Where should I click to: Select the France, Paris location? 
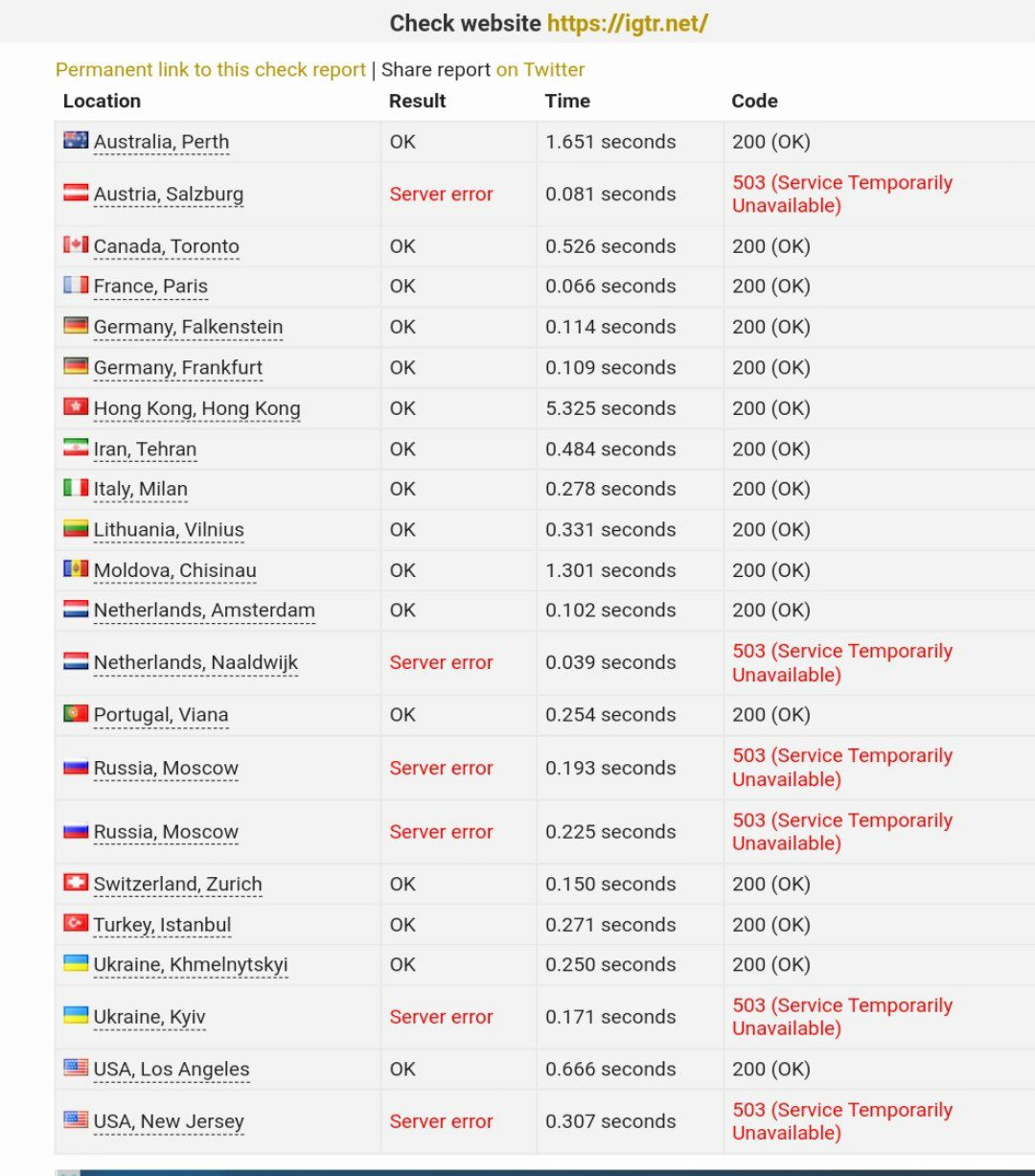[x=150, y=286]
